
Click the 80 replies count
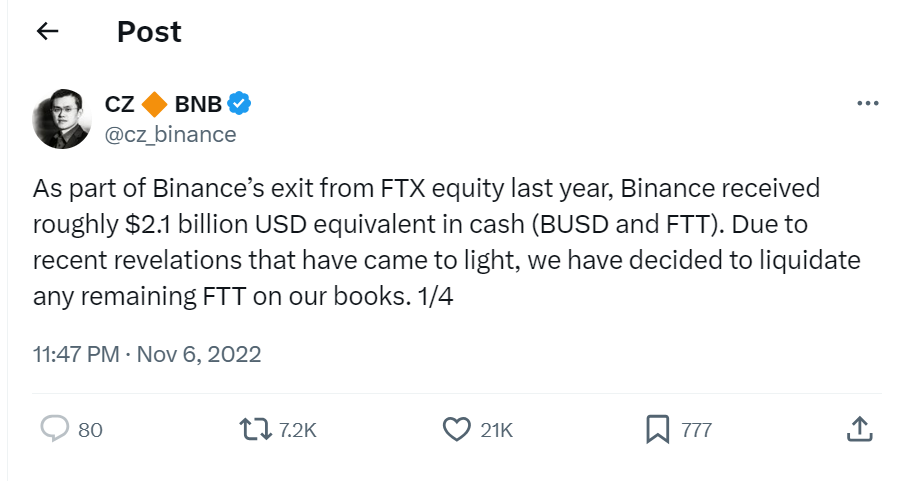coord(90,430)
